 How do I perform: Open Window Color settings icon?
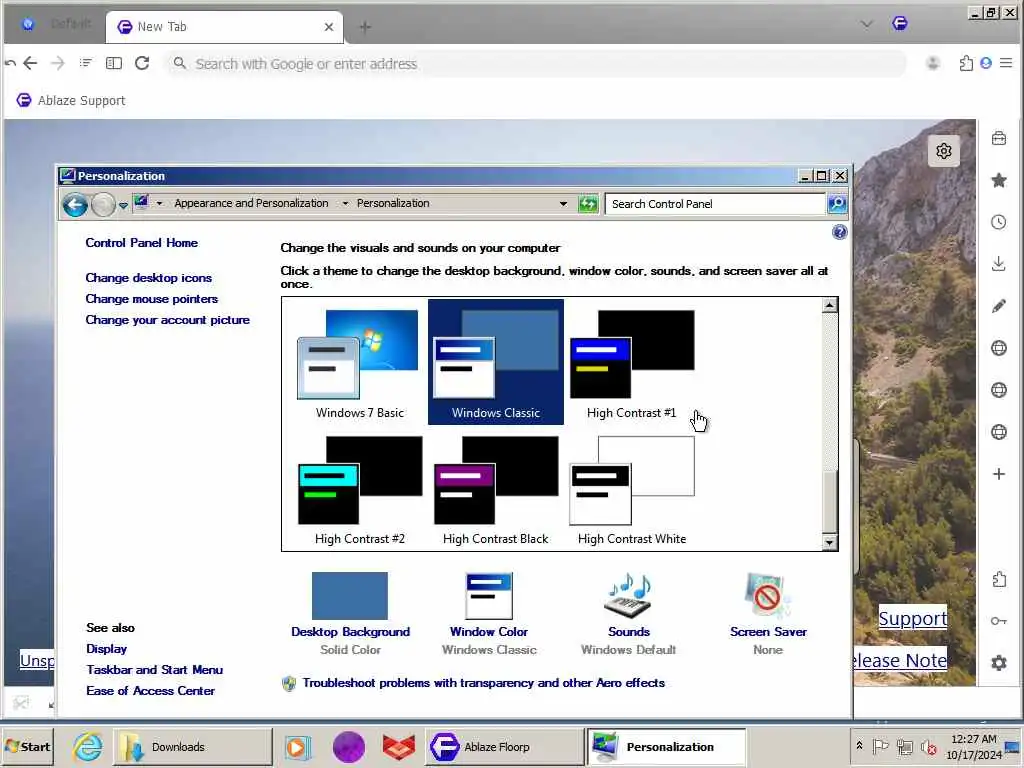click(488, 596)
